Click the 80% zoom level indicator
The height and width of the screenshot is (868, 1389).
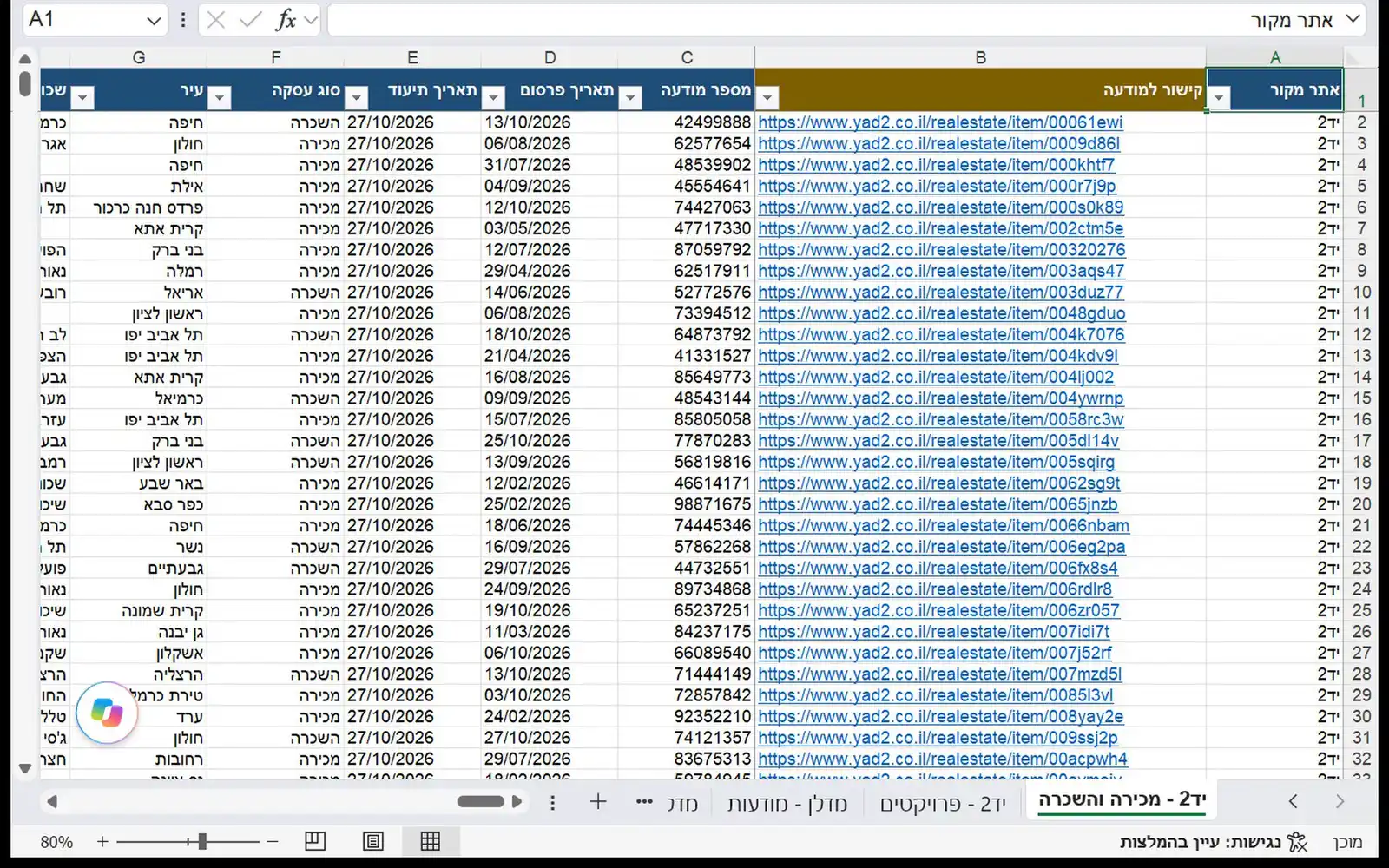click(x=56, y=842)
